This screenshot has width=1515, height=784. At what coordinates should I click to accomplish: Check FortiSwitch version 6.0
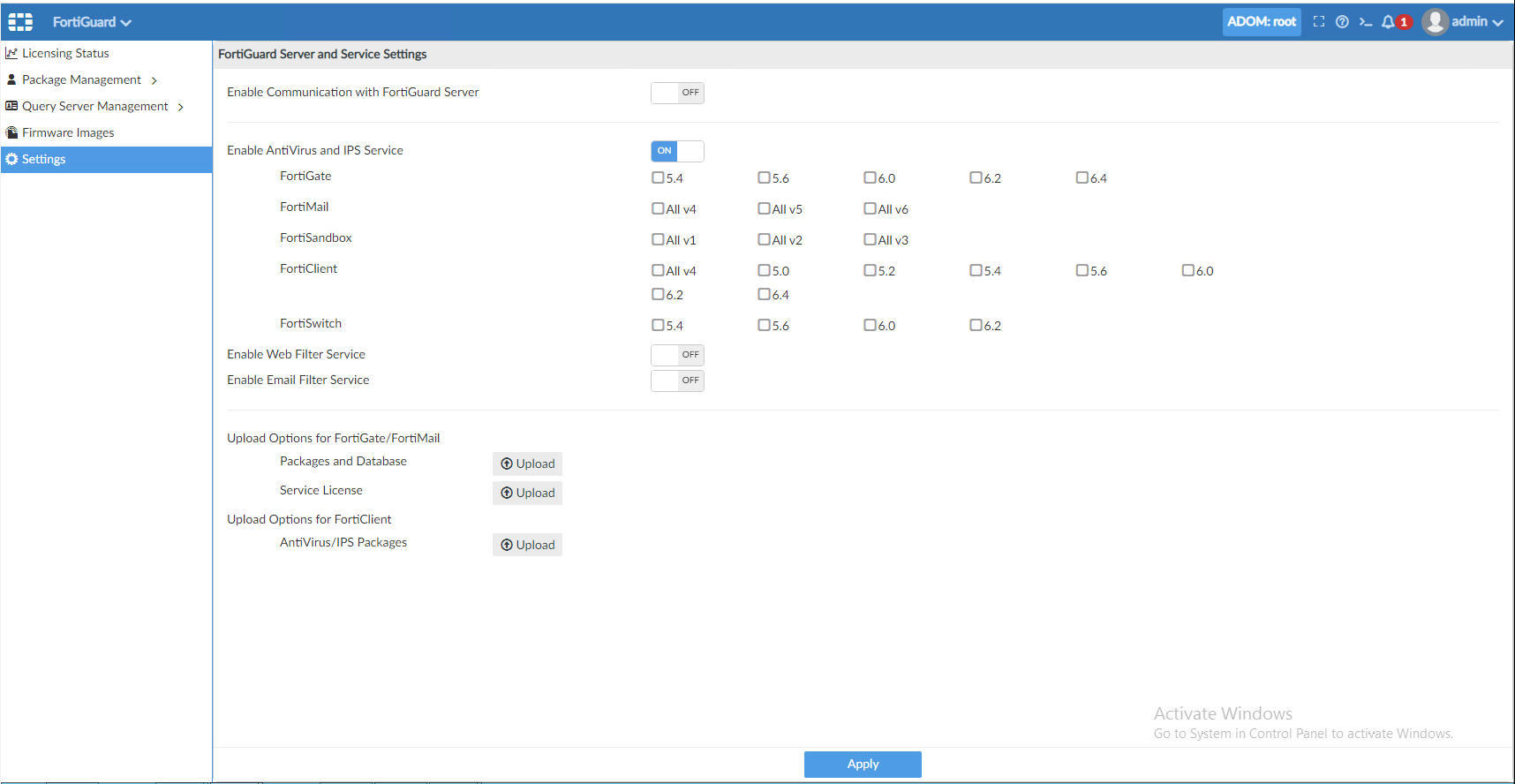click(x=870, y=325)
